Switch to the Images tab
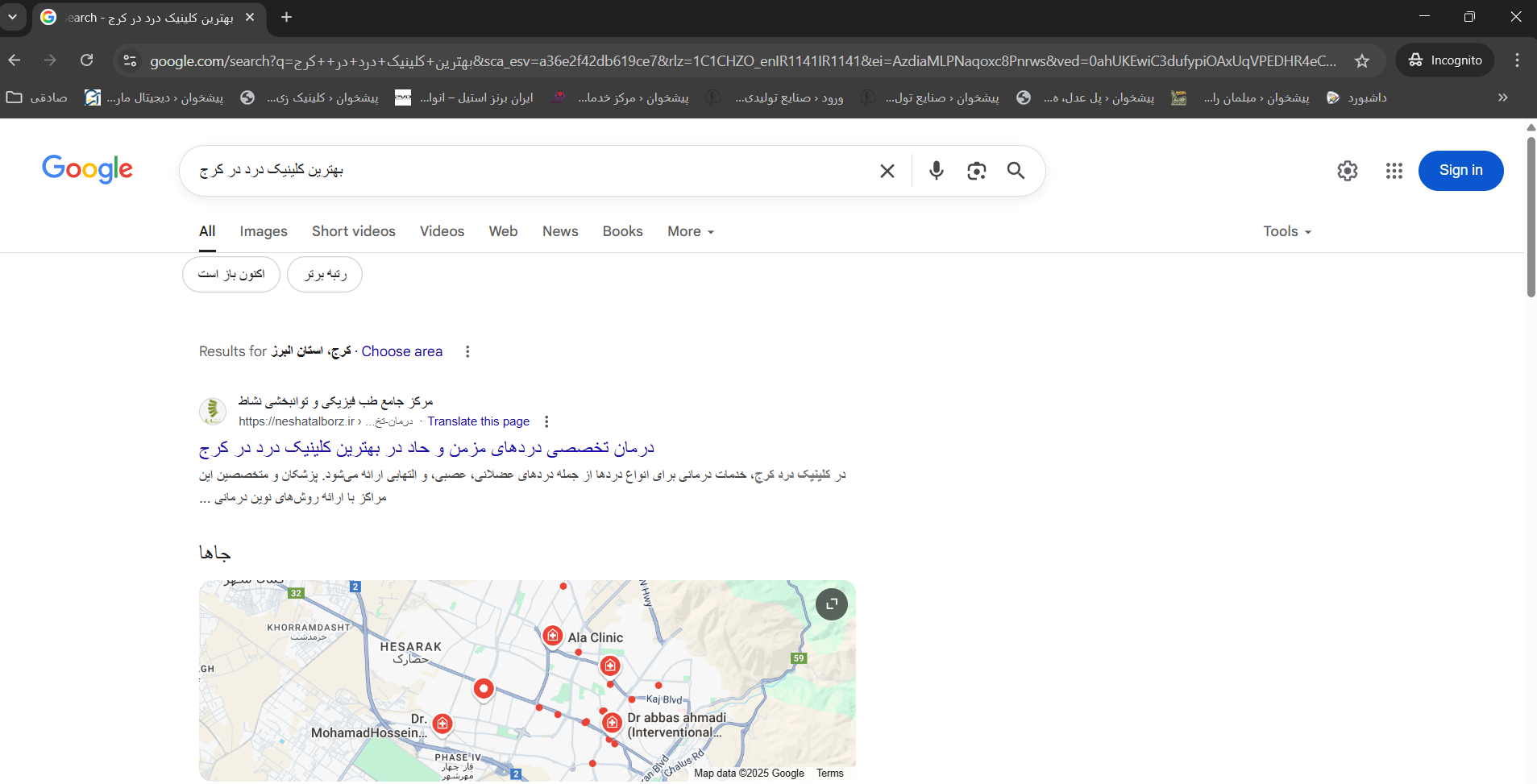 click(264, 231)
